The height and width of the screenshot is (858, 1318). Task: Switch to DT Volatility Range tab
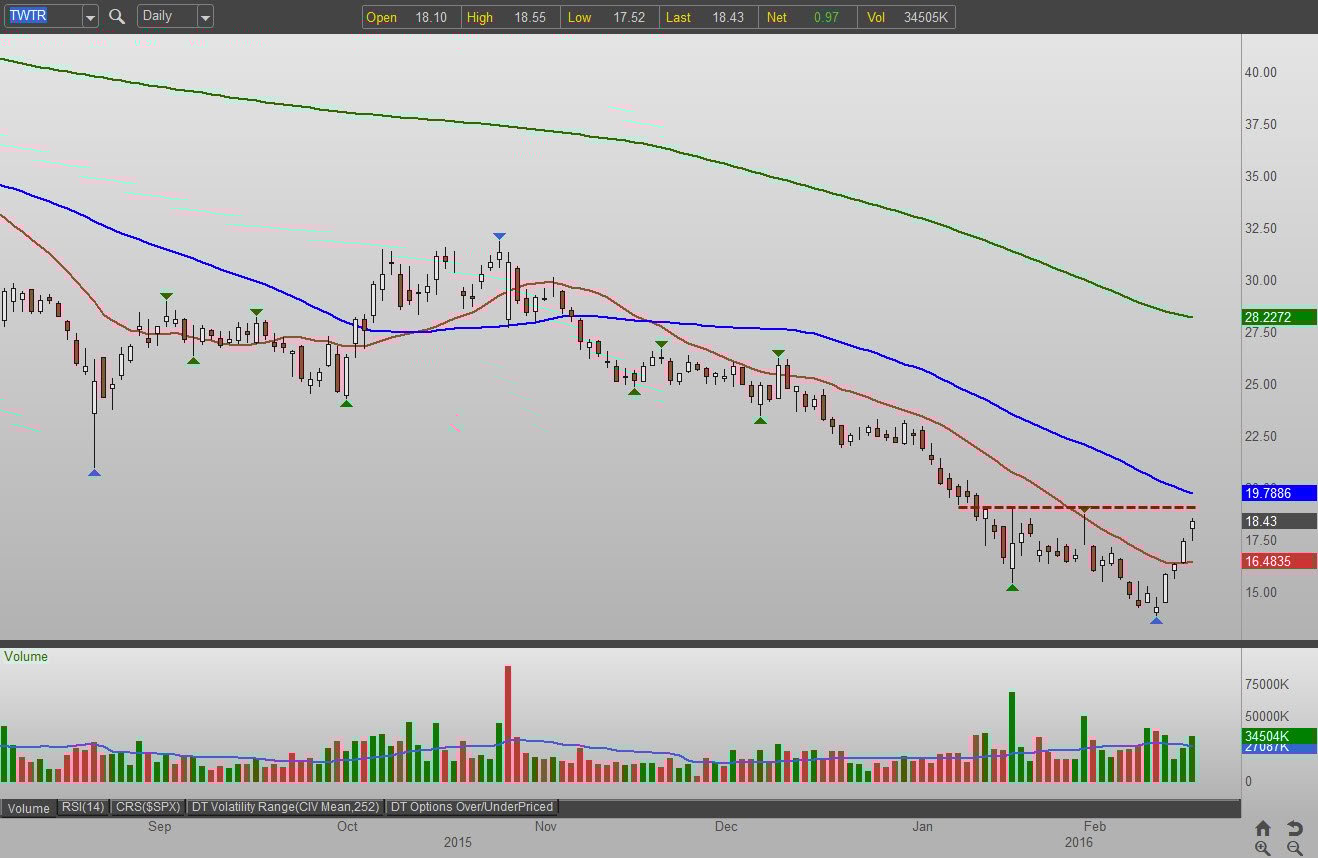click(x=285, y=807)
